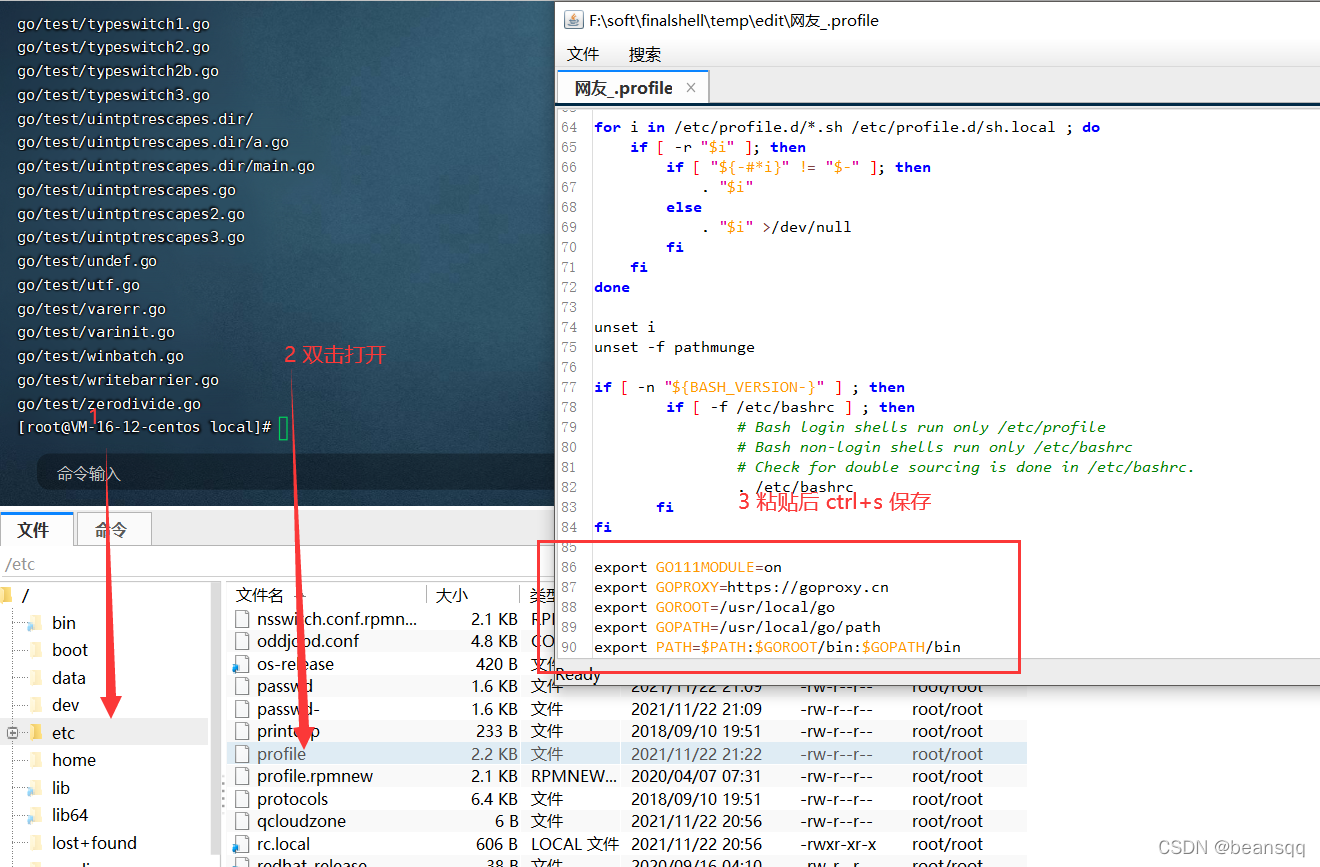Click the data folder icon in tree
The width and height of the screenshot is (1320, 867).
click(35, 678)
